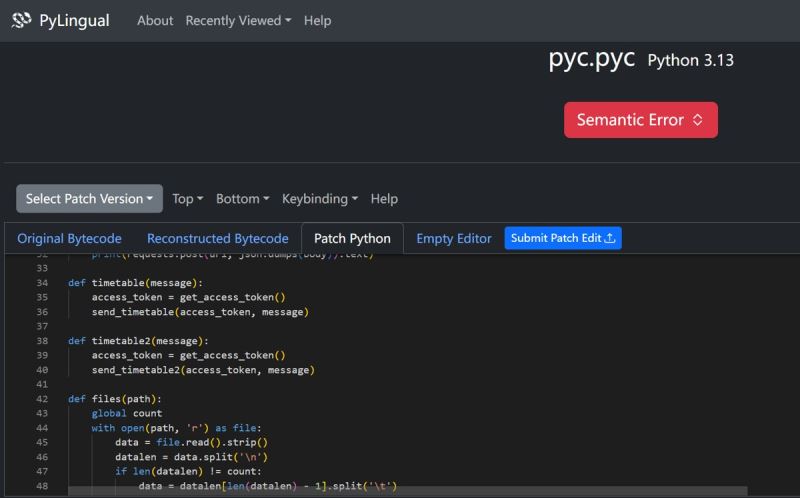This screenshot has height=498, width=800.
Task: Expand the Bottom panel dropdown
Action: click(x=242, y=198)
